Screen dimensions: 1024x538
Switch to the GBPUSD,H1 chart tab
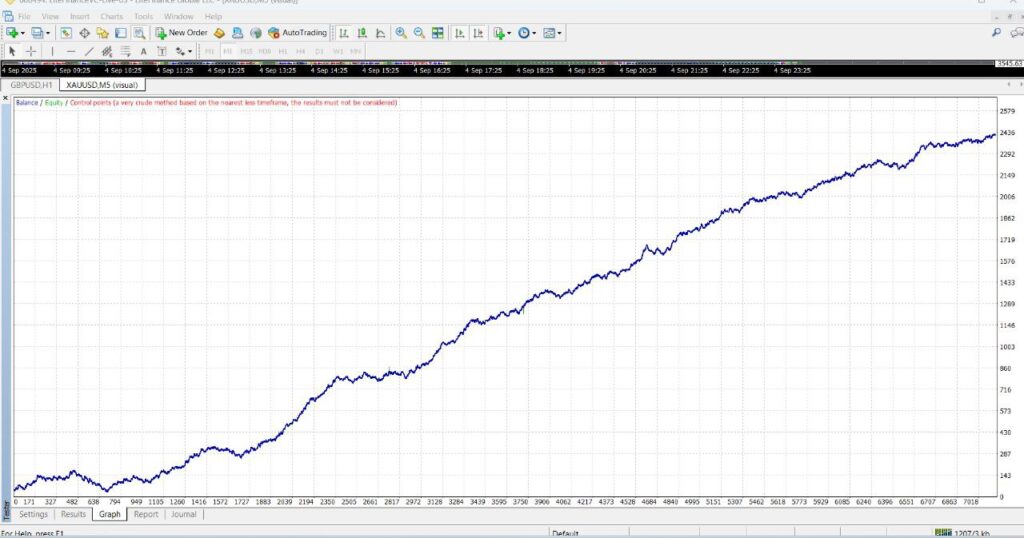[31, 85]
